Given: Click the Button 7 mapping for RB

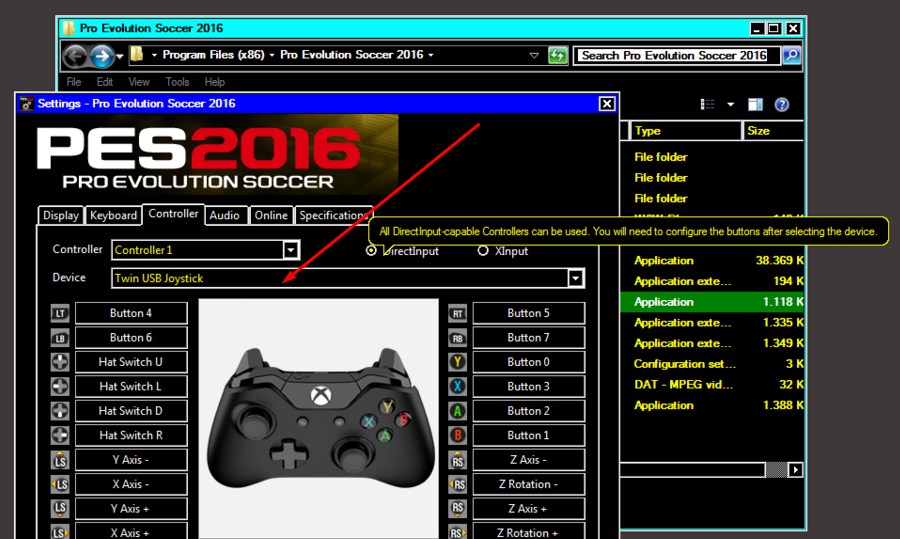Looking at the screenshot, I should point(529,338).
